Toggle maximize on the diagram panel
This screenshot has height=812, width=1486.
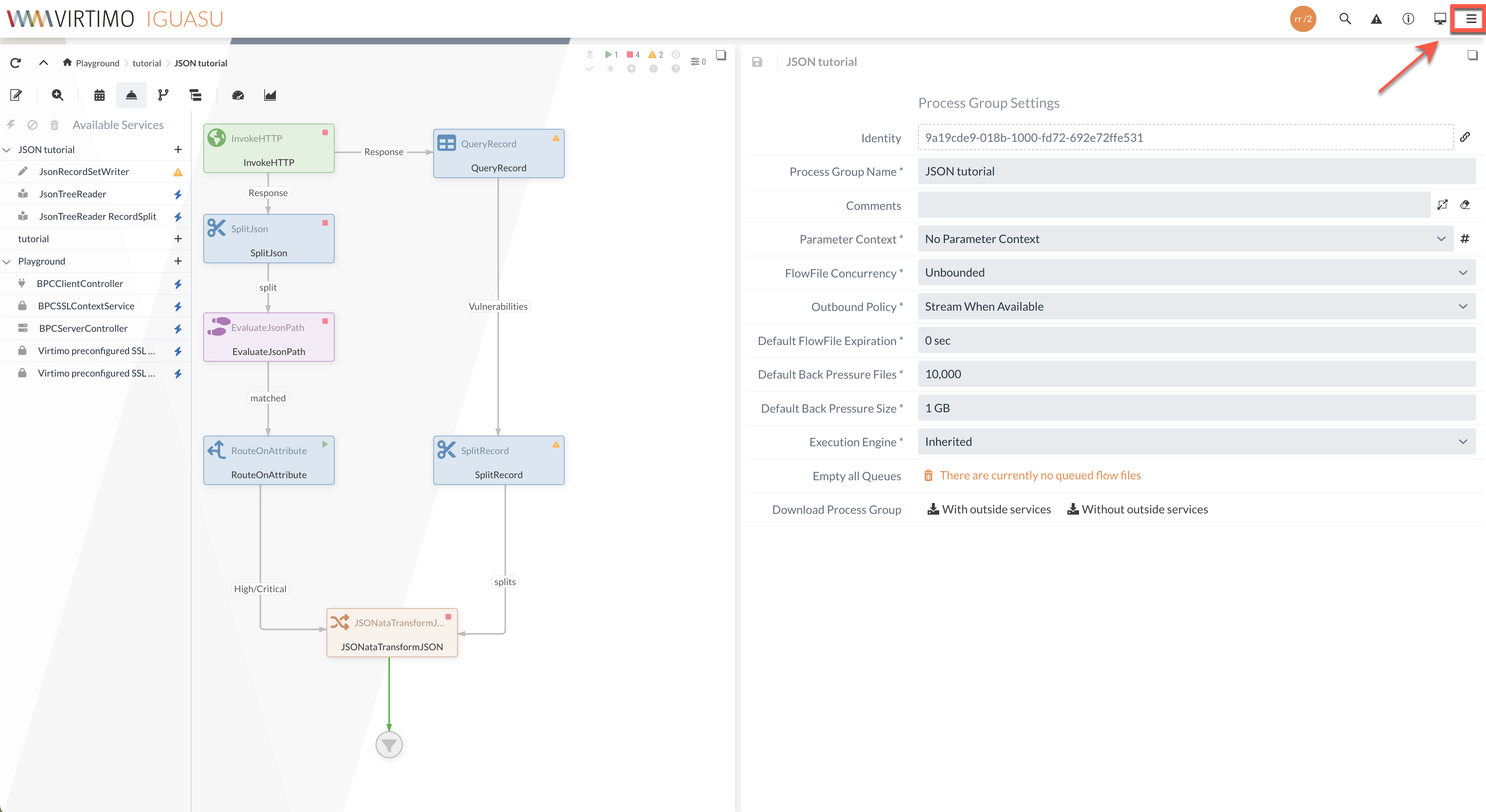coord(721,56)
